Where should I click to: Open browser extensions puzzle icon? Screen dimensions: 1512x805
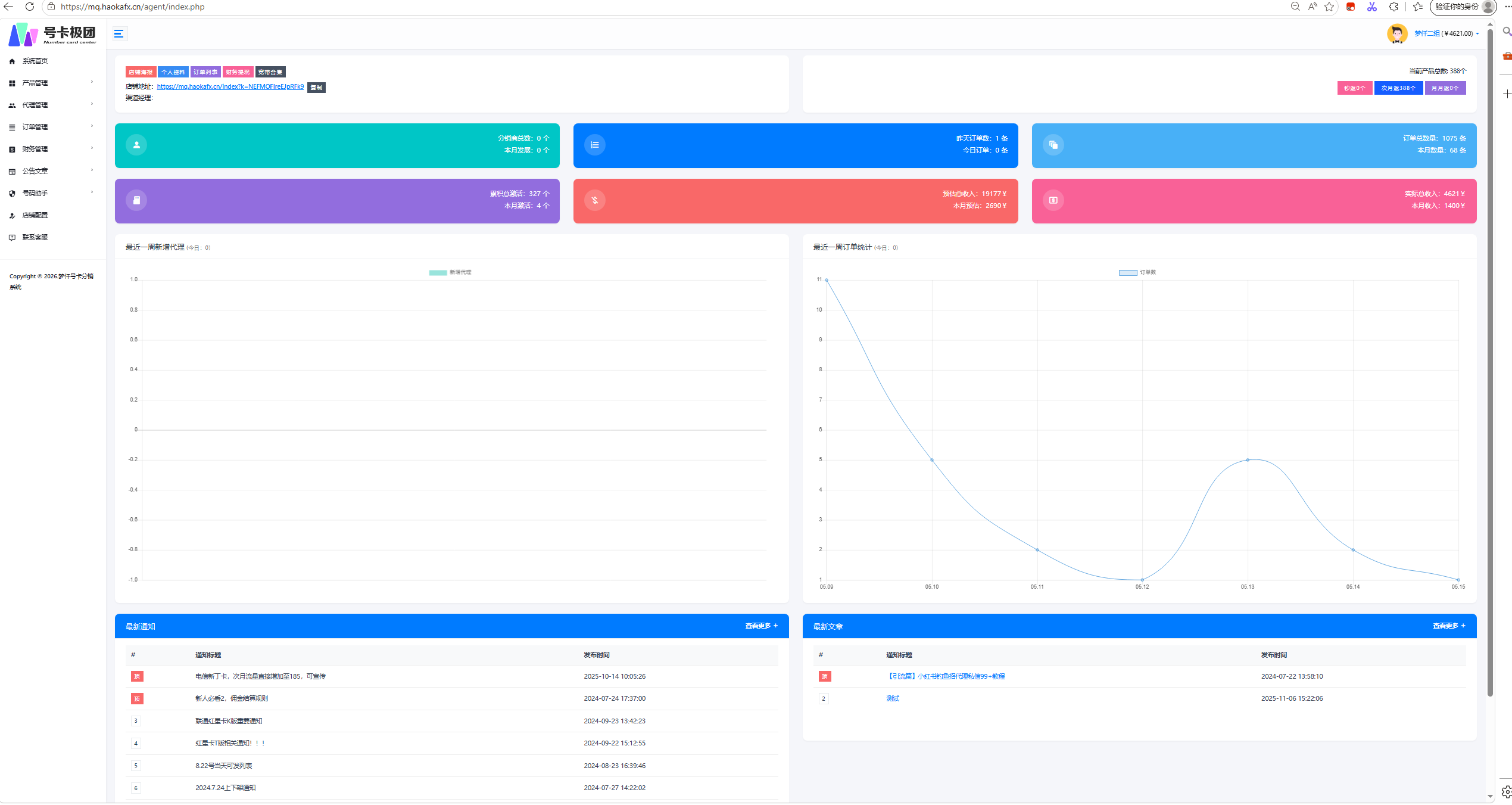pyautogui.click(x=1393, y=7)
